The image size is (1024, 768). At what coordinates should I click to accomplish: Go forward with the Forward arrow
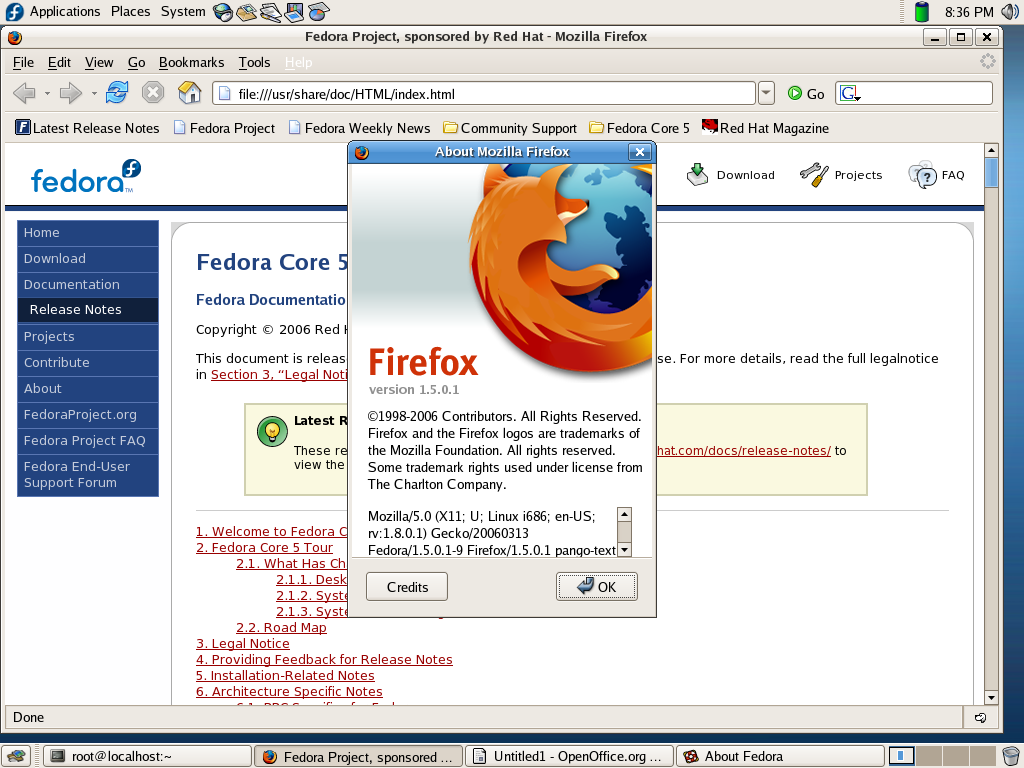point(71,93)
